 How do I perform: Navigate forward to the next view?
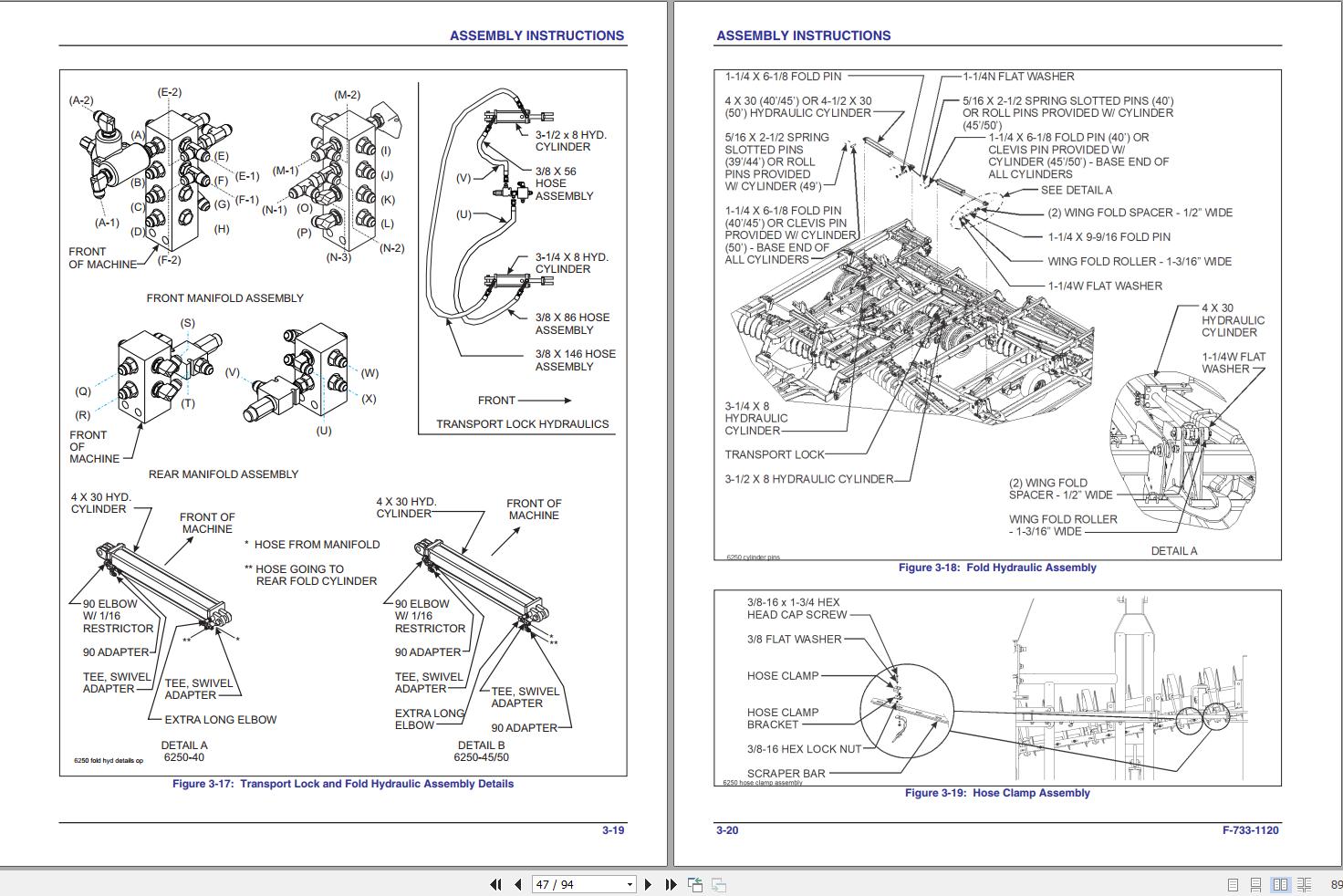(719, 884)
